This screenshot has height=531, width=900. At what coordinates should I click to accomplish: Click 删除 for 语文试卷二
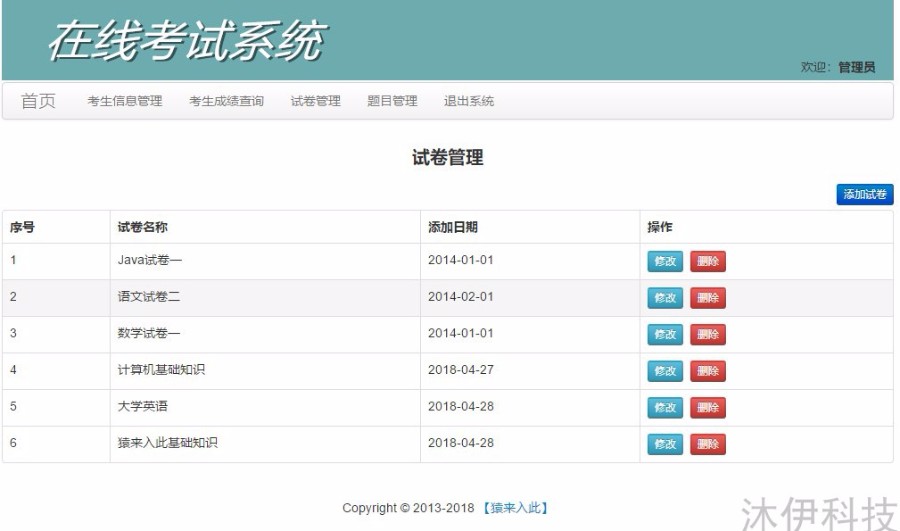coord(708,298)
